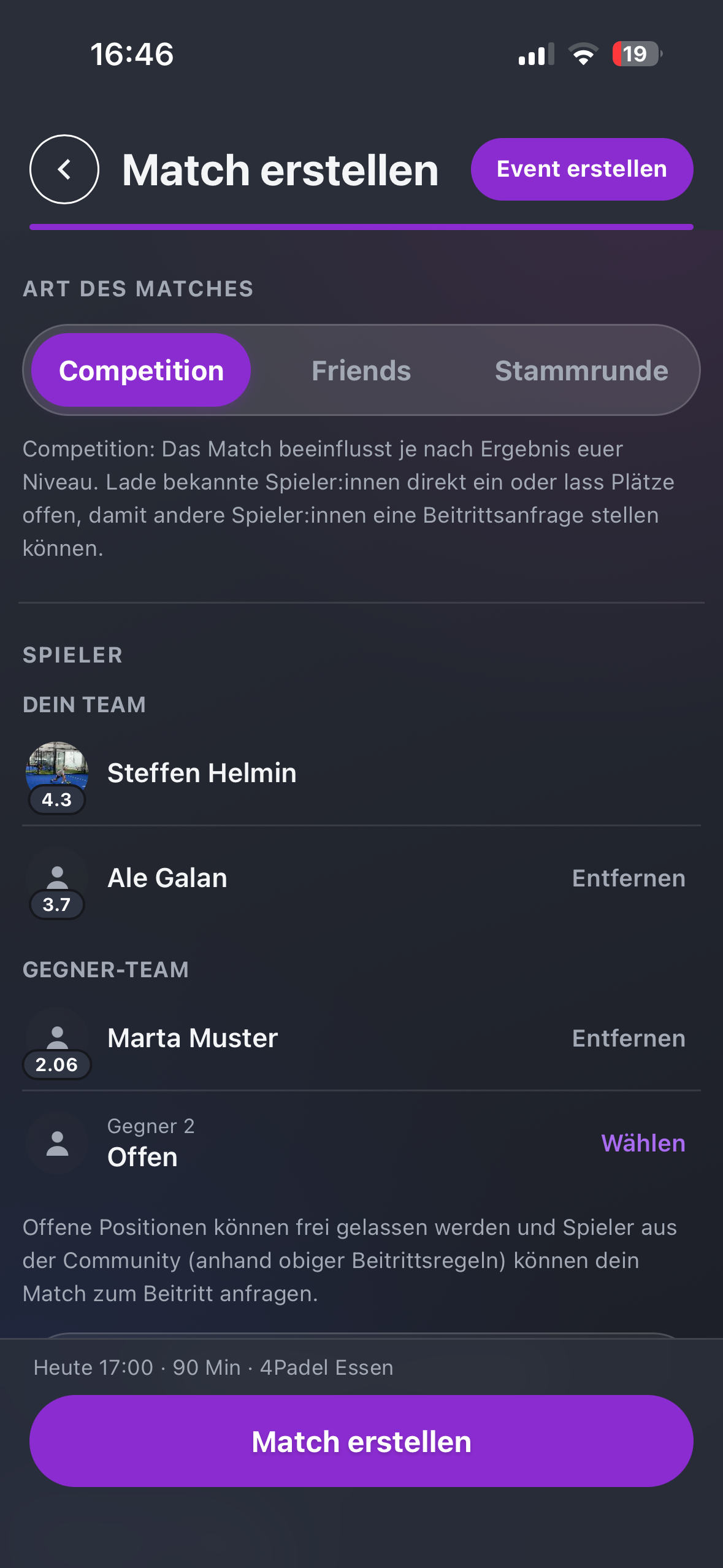The image size is (723, 1568).
Task: Switch match type to Friends
Action: click(x=361, y=370)
